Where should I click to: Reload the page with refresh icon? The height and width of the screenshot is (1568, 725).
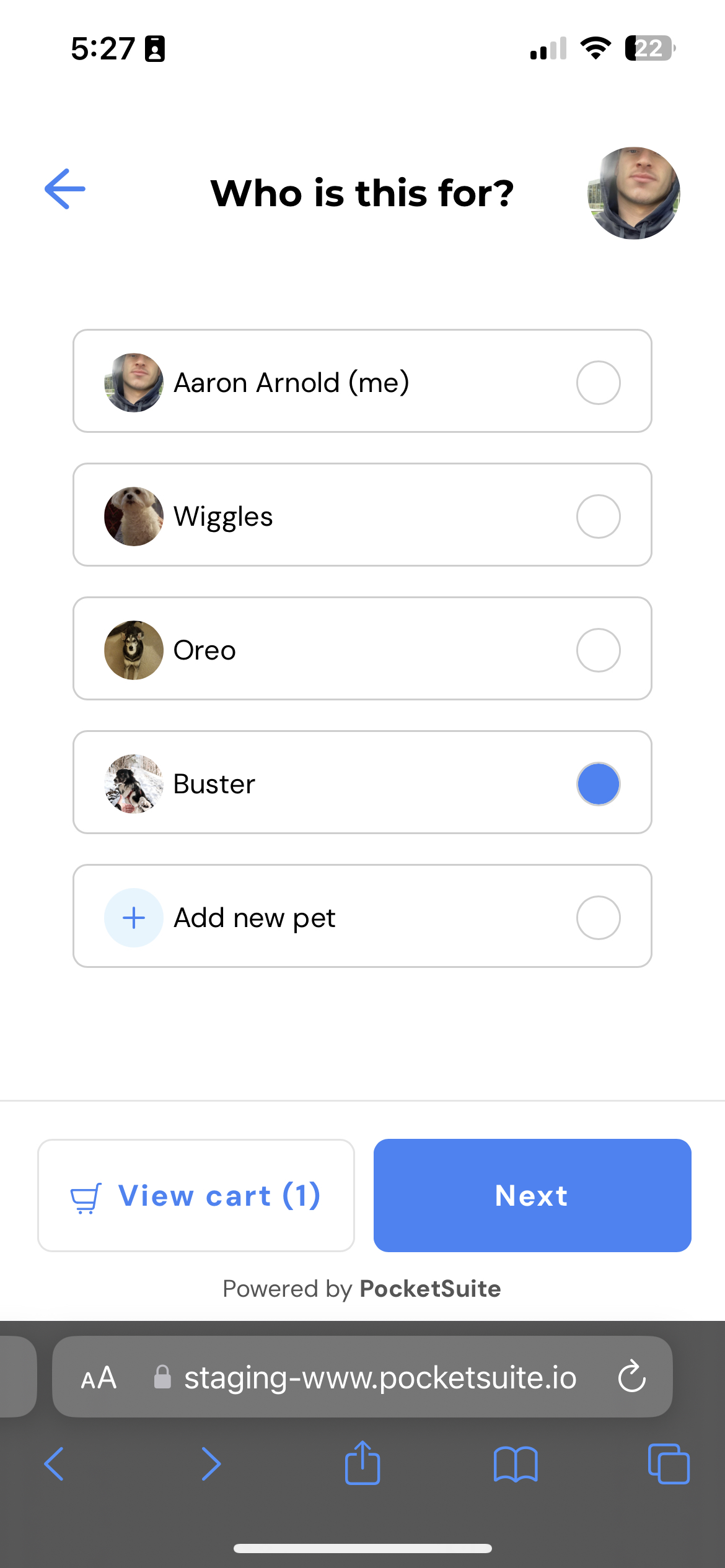[631, 1377]
